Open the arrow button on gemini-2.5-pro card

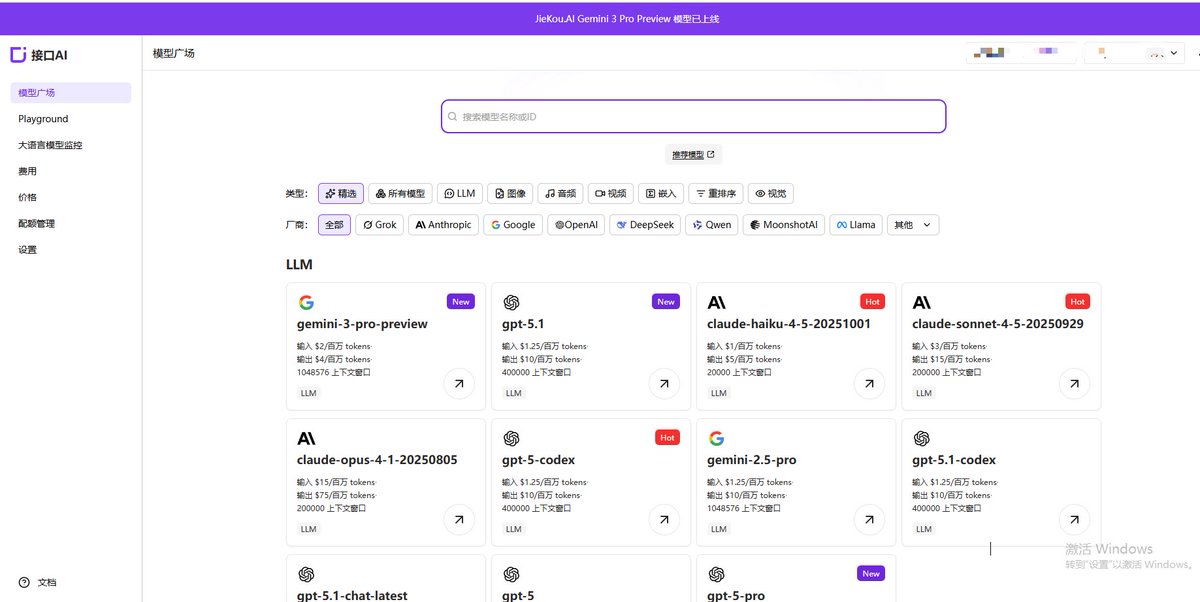[869, 519]
